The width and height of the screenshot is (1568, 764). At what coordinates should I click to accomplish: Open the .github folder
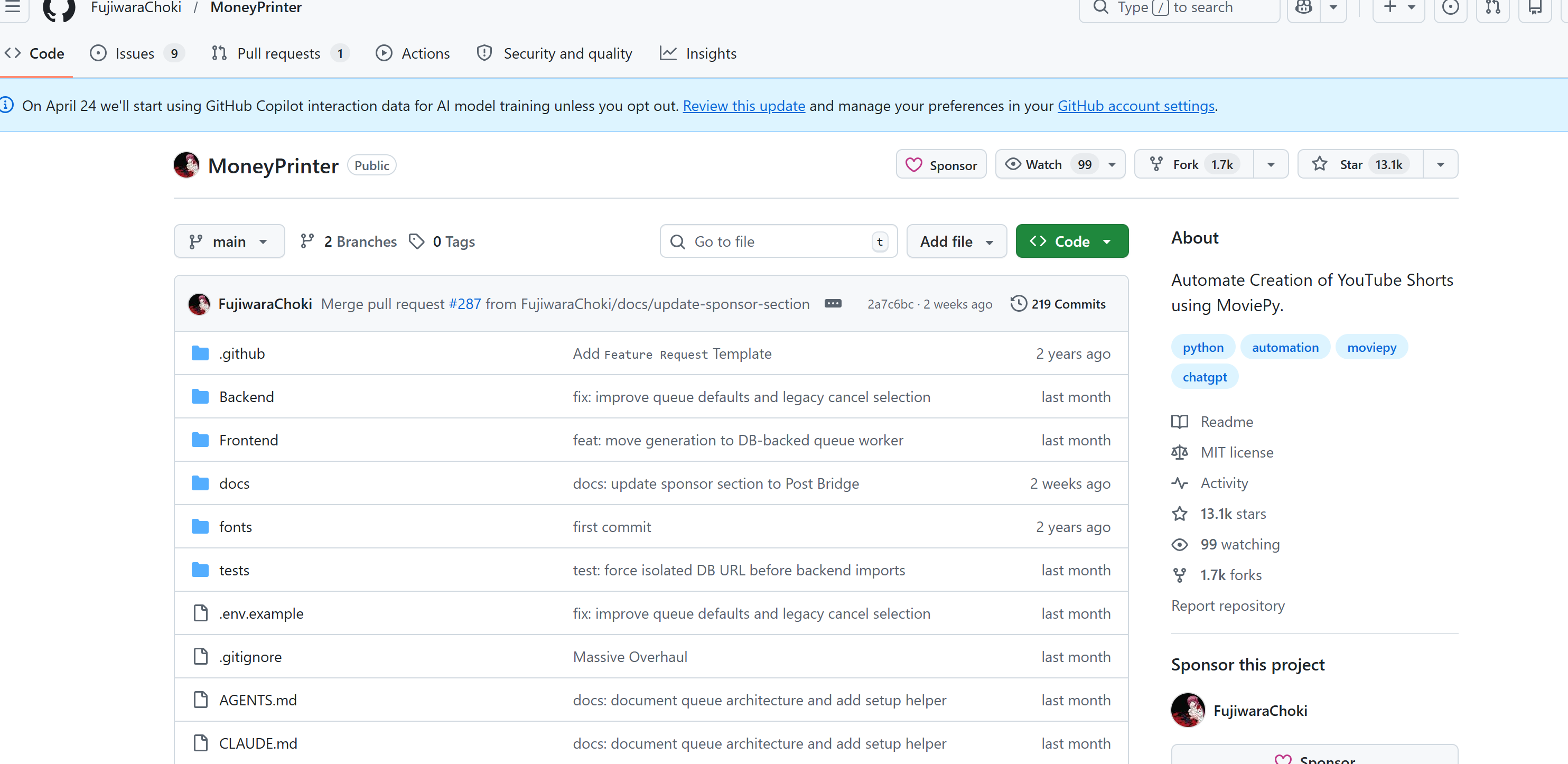pyautogui.click(x=241, y=353)
